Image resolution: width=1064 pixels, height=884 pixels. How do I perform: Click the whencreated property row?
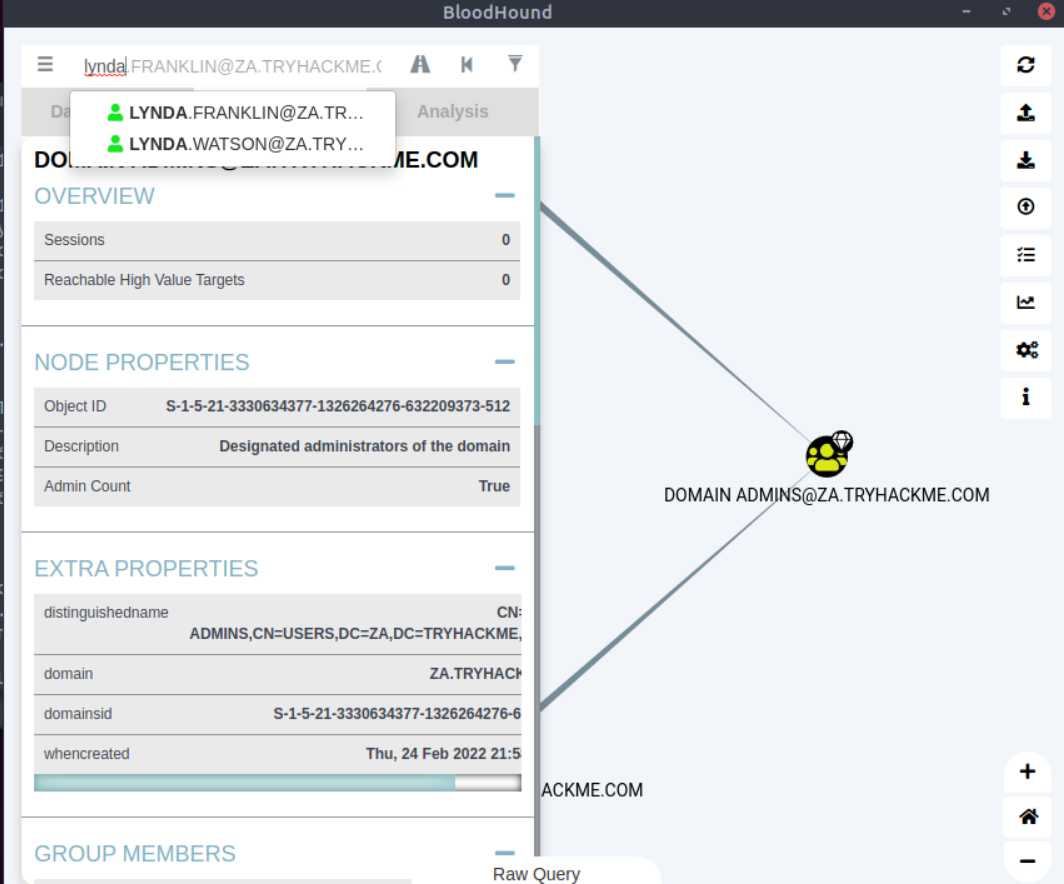click(x=277, y=754)
